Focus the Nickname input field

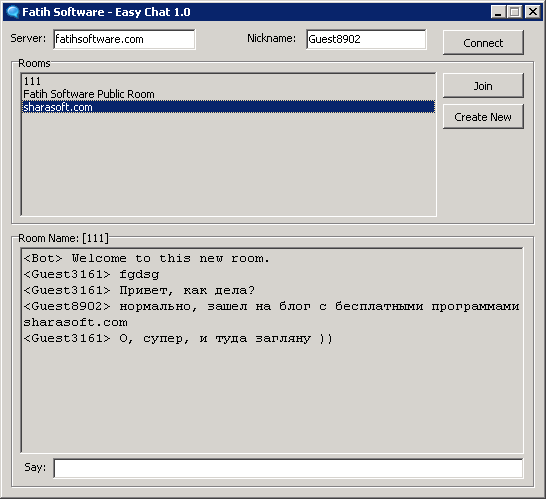click(x=366, y=39)
